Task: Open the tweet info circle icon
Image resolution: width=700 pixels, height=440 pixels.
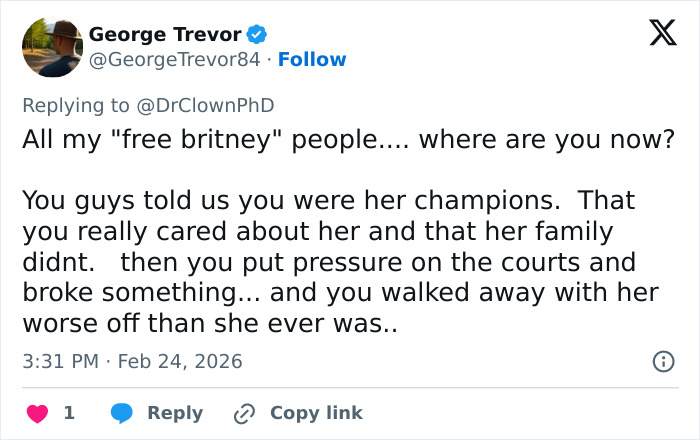Action: click(x=662, y=362)
